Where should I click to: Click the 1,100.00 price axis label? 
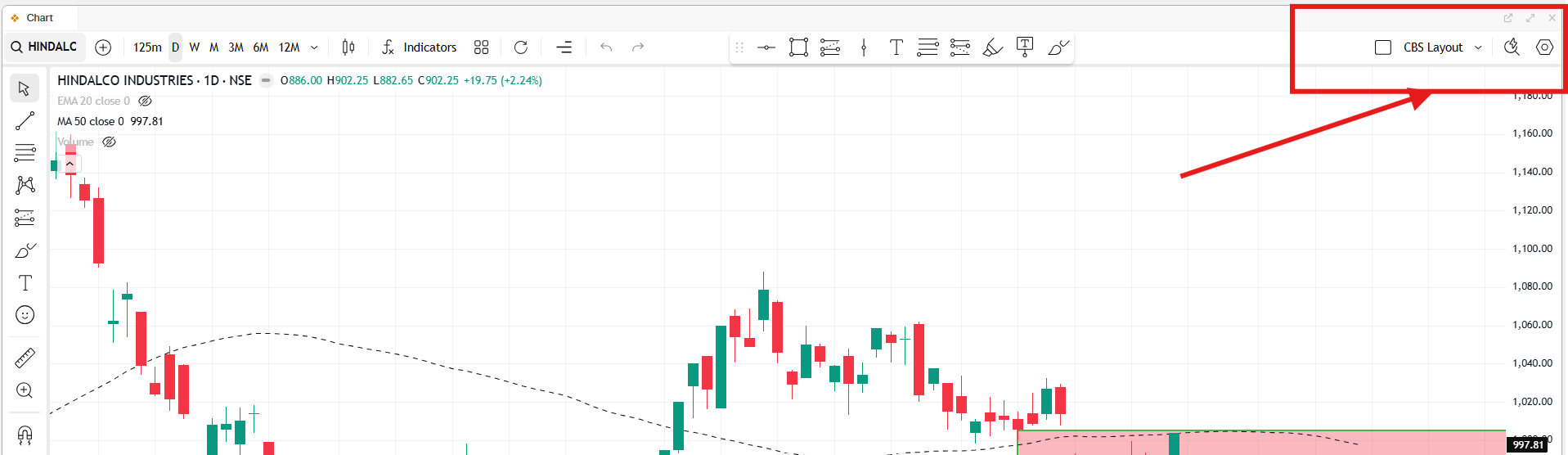click(1532, 248)
